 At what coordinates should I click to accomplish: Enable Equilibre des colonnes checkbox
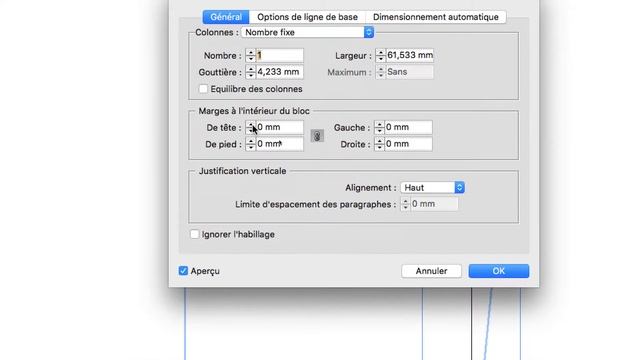click(x=203, y=89)
